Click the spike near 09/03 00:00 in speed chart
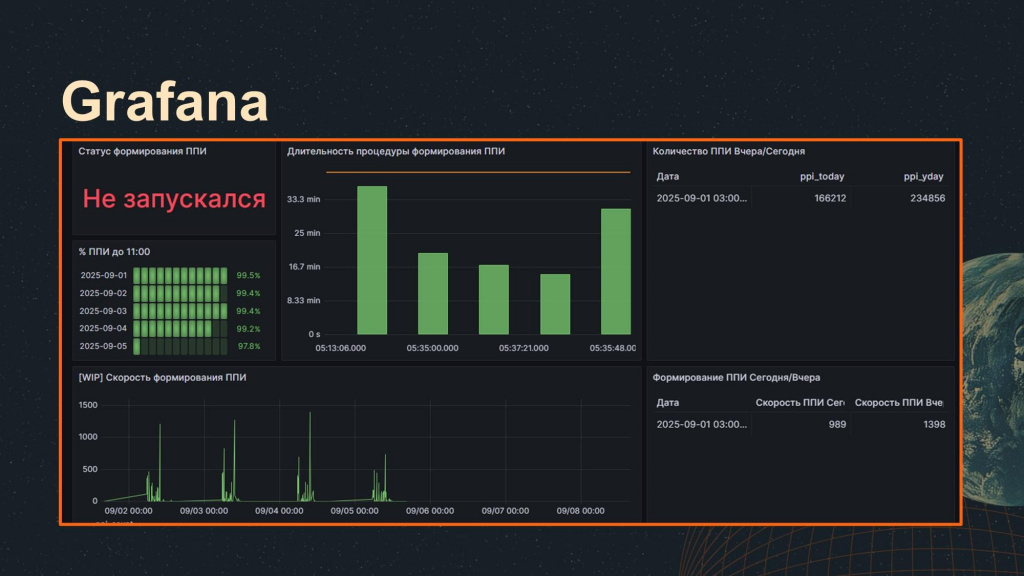This screenshot has width=1024, height=576. tap(234, 460)
